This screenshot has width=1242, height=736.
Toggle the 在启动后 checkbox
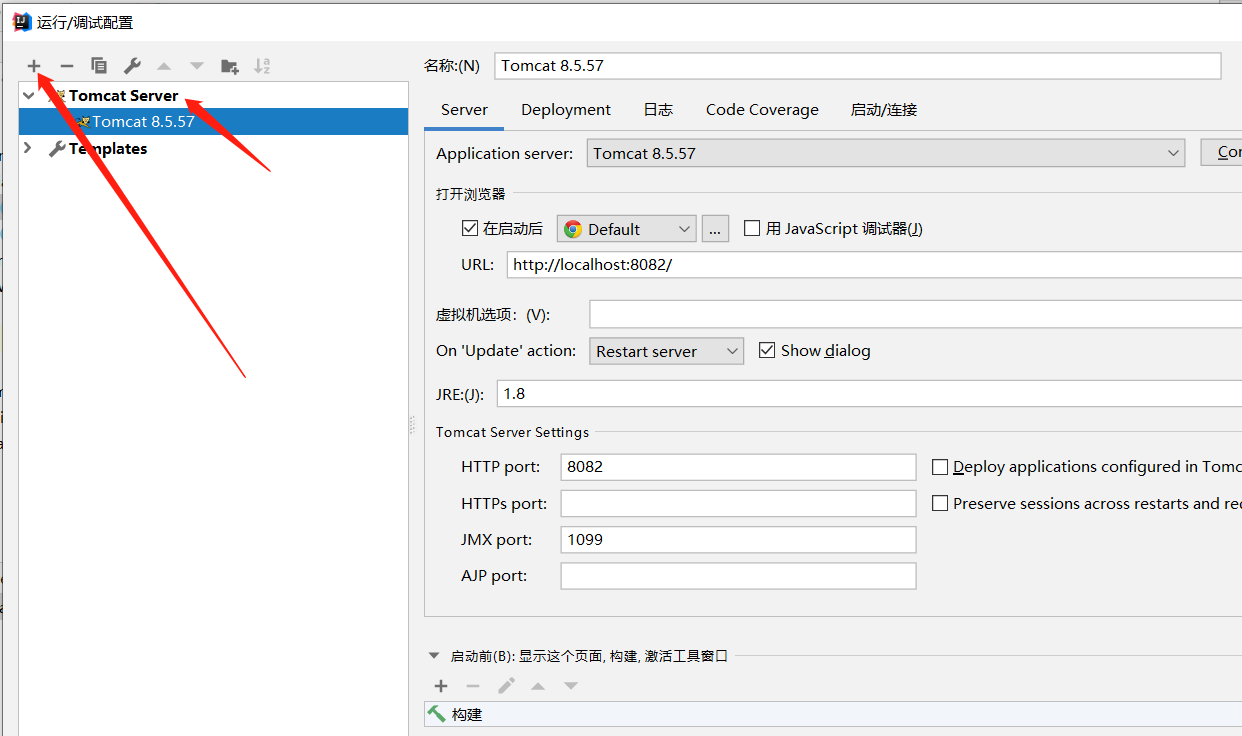point(470,228)
